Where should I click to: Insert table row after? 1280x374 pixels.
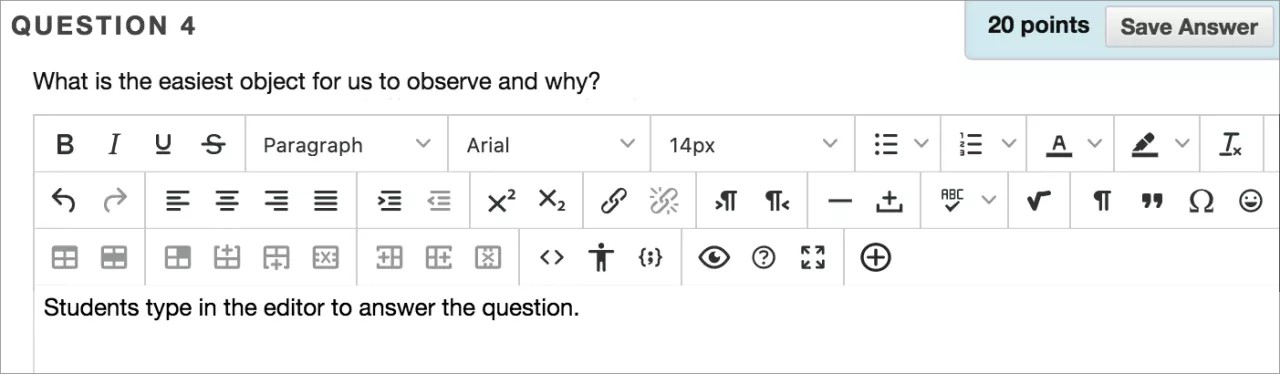[276, 258]
